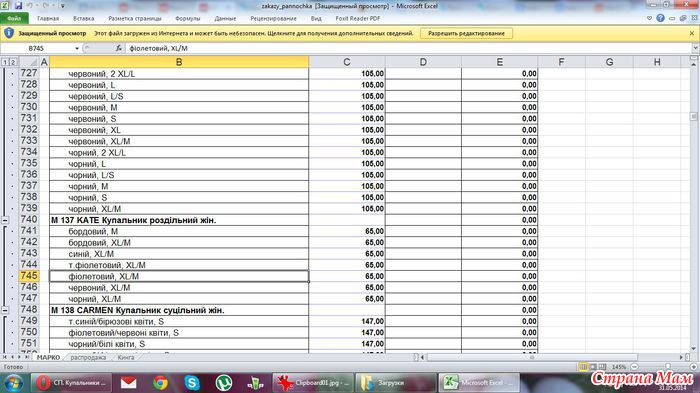Image resolution: width=700 pixels, height=393 pixels.
Task: Collapse the group at row 740
Action: point(5,220)
